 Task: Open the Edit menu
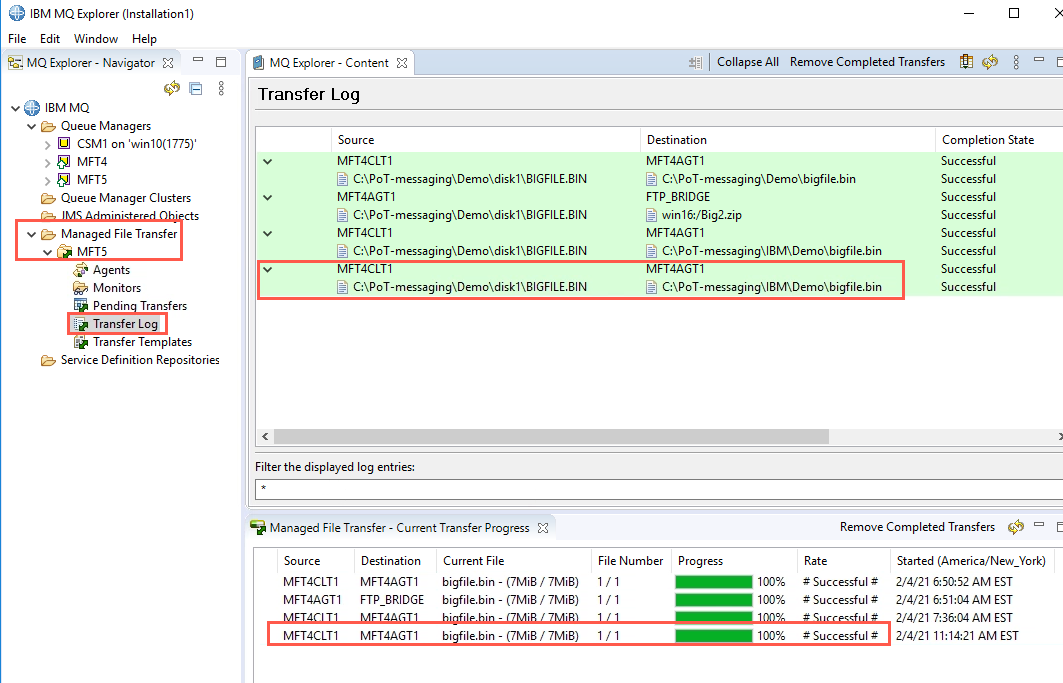(x=49, y=39)
